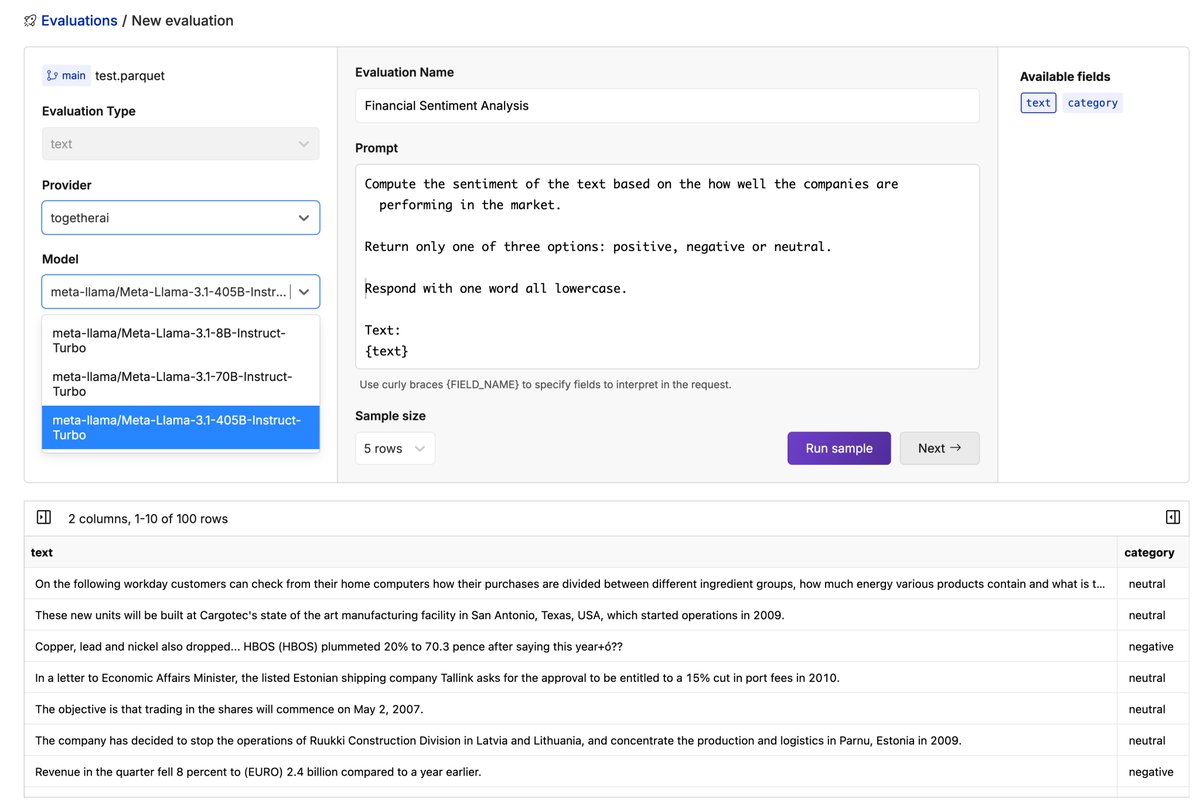Click negative category cell in Copper row

1152,647
